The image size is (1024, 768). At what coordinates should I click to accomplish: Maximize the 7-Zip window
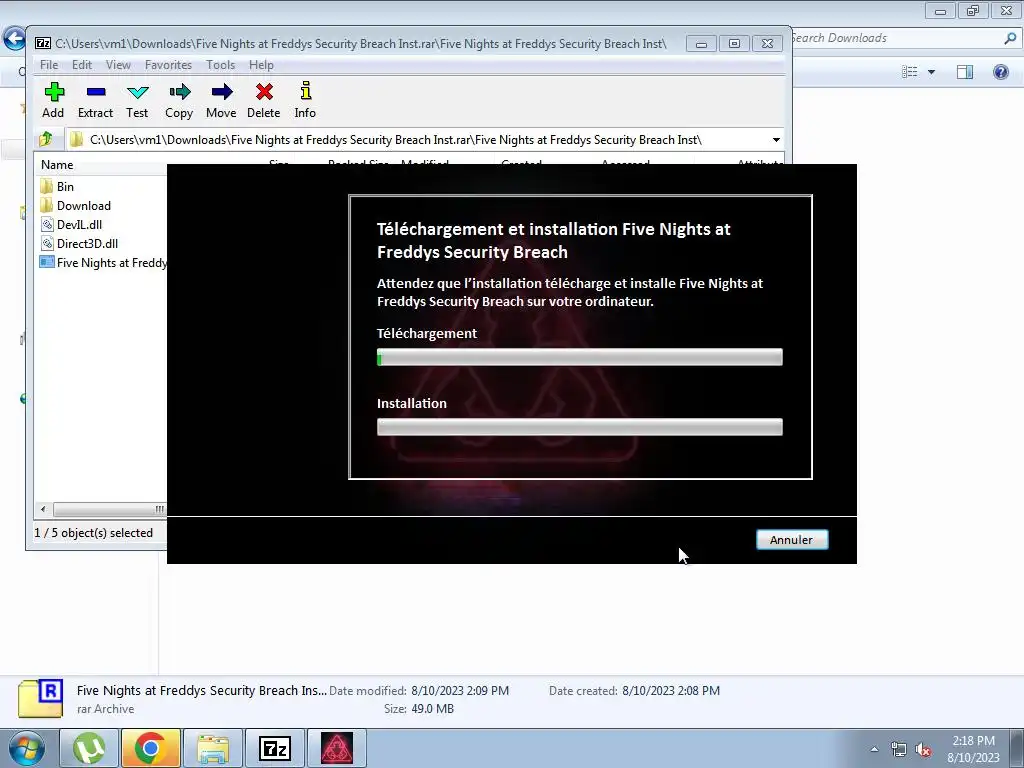click(734, 44)
